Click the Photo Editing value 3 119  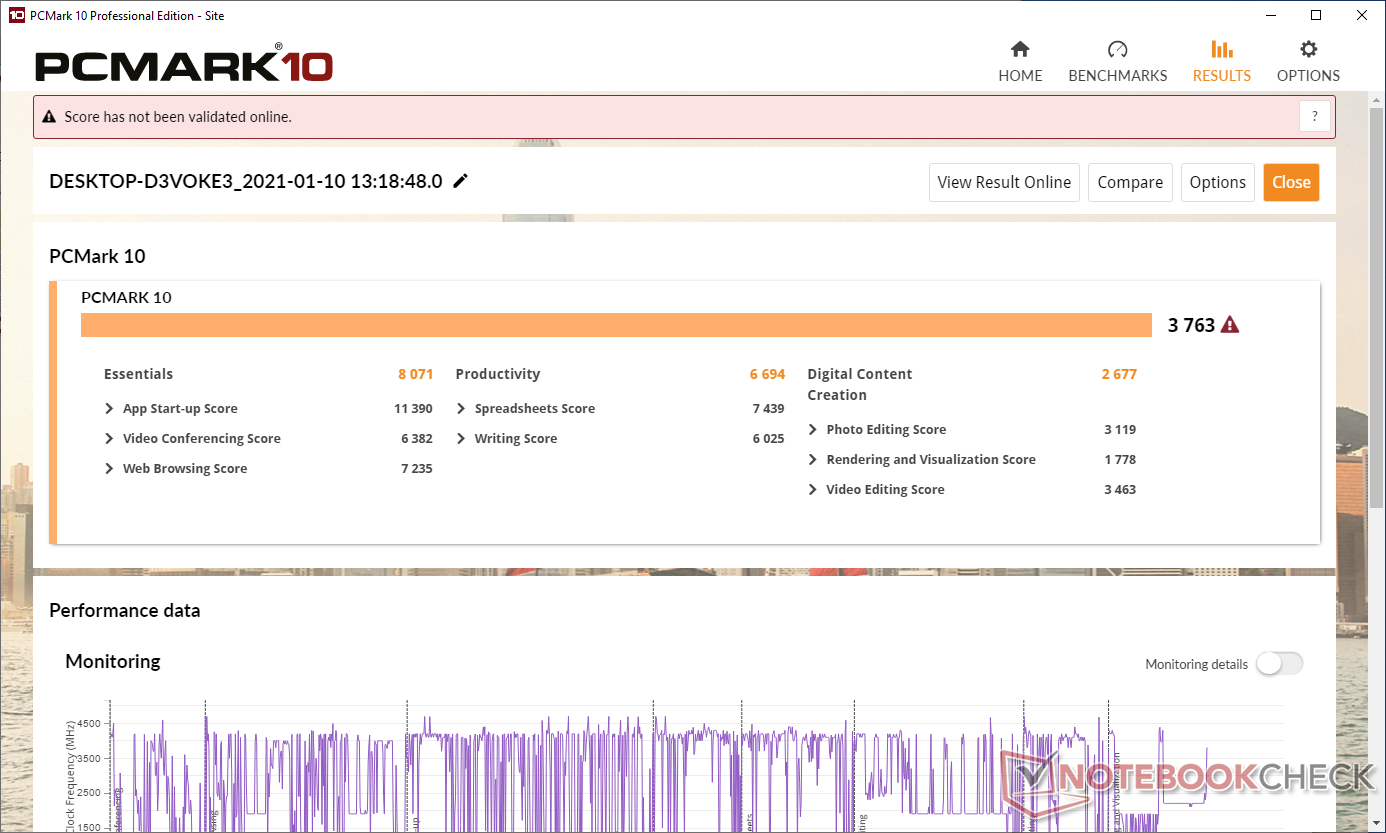coord(1120,430)
